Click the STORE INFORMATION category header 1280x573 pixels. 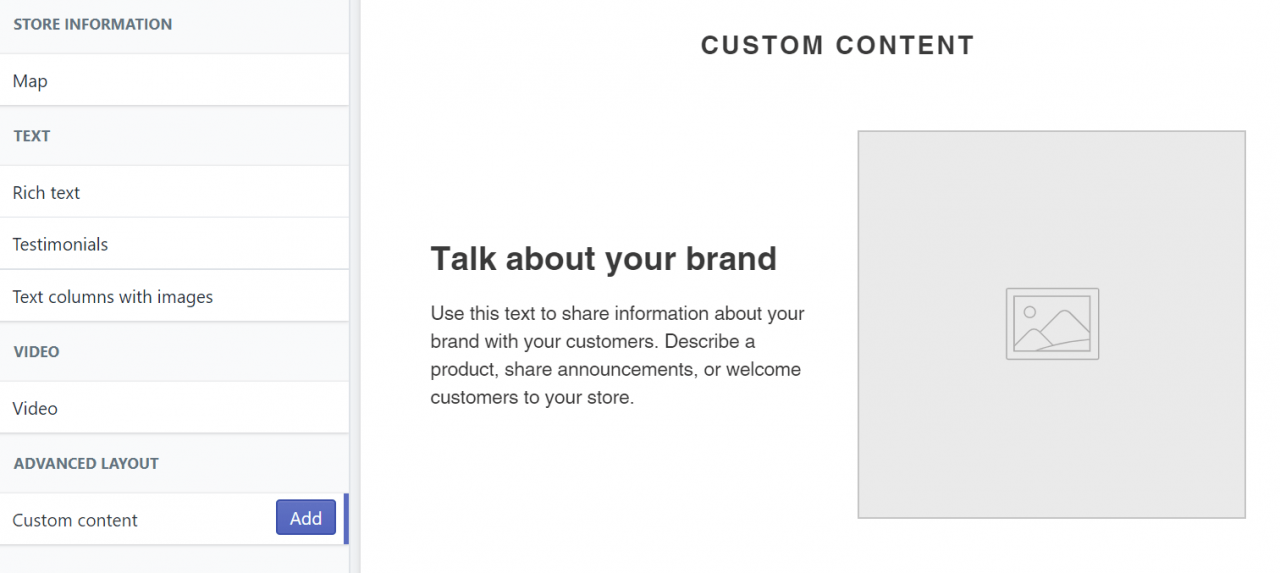coord(93,24)
